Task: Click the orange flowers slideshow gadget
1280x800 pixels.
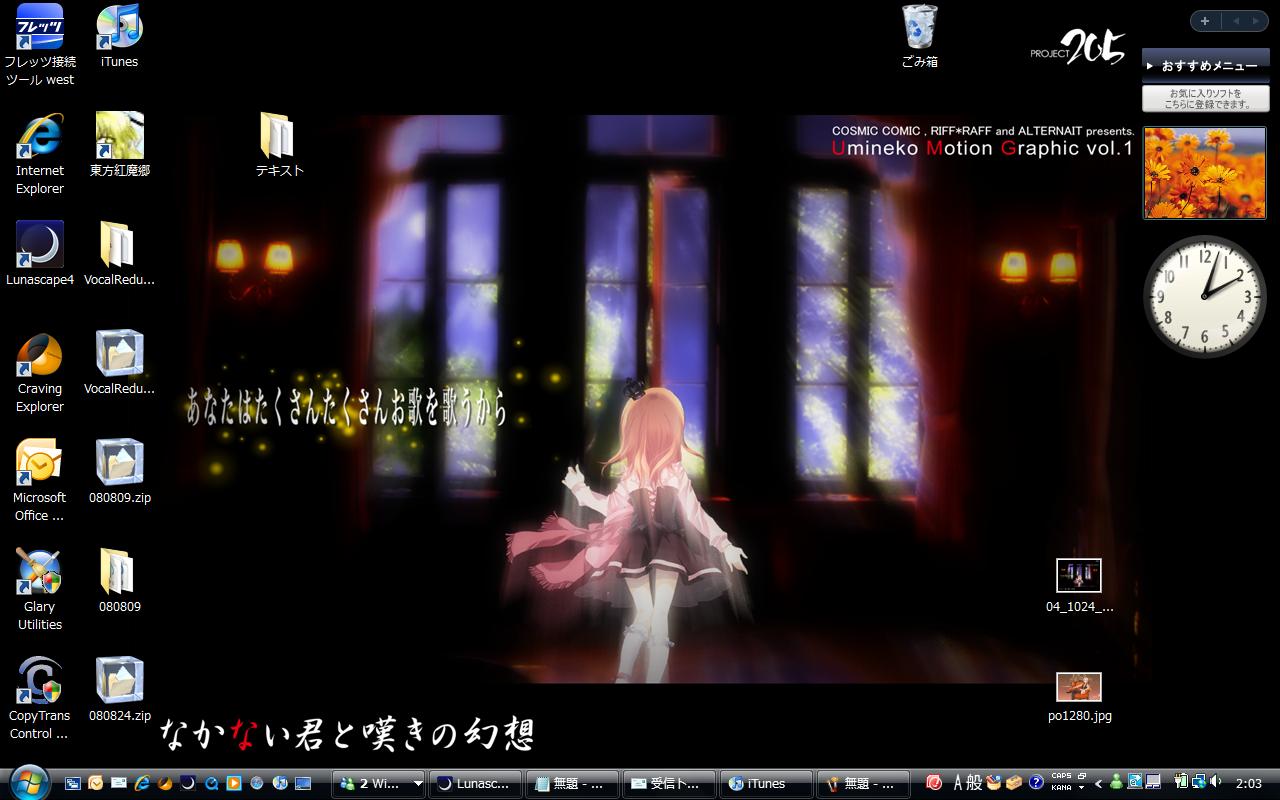Action: tap(1205, 172)
